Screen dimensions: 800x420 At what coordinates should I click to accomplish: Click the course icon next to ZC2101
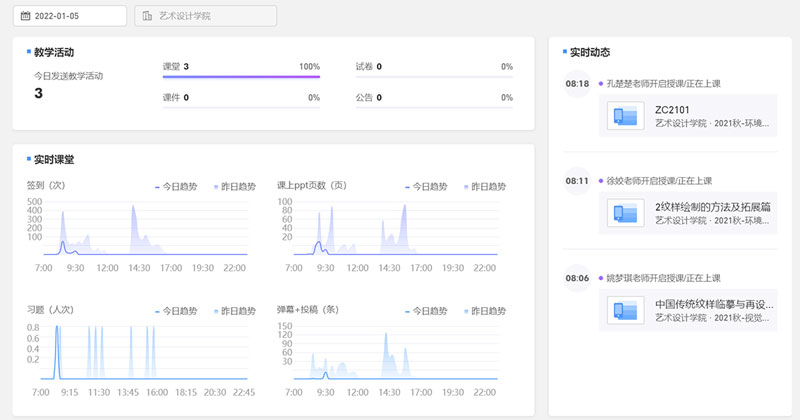coord(624,116)
